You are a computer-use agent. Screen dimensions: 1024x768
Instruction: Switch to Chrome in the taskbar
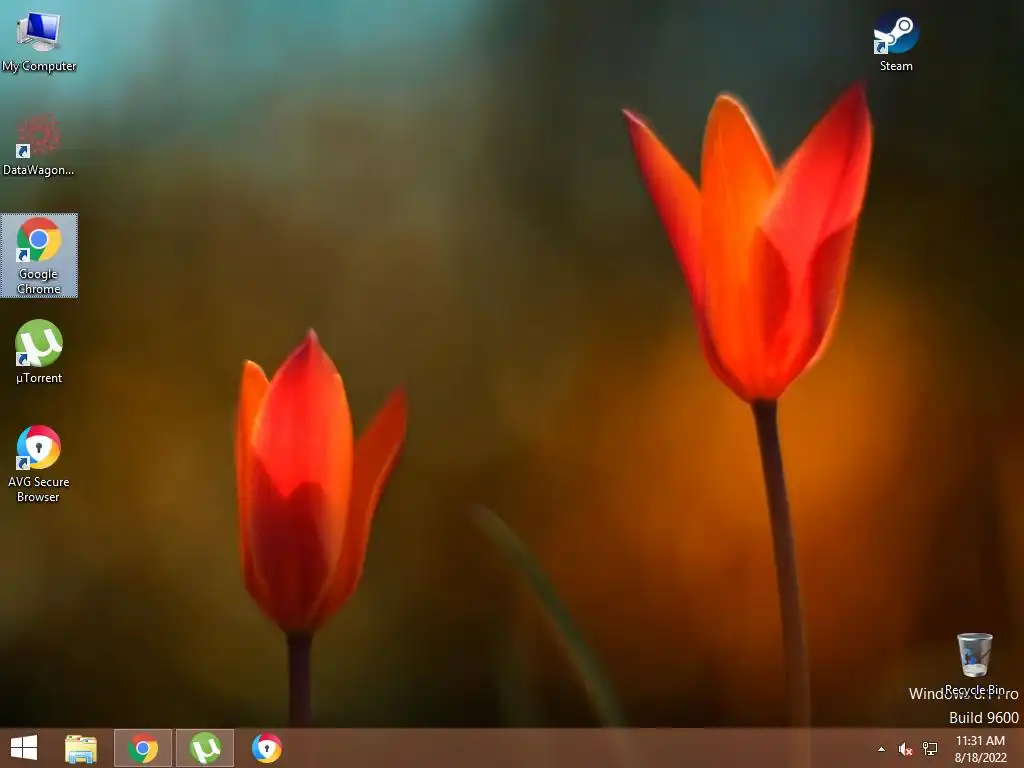tap(143, 748)
